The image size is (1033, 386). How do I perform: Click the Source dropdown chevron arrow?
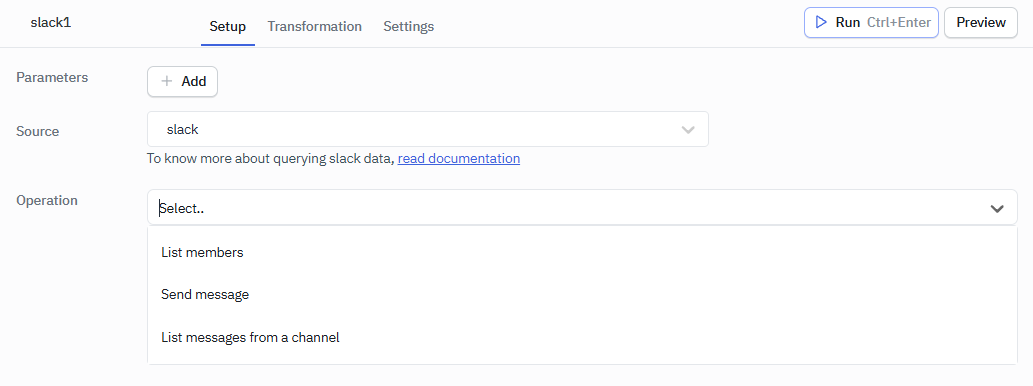tap(688, 130)
